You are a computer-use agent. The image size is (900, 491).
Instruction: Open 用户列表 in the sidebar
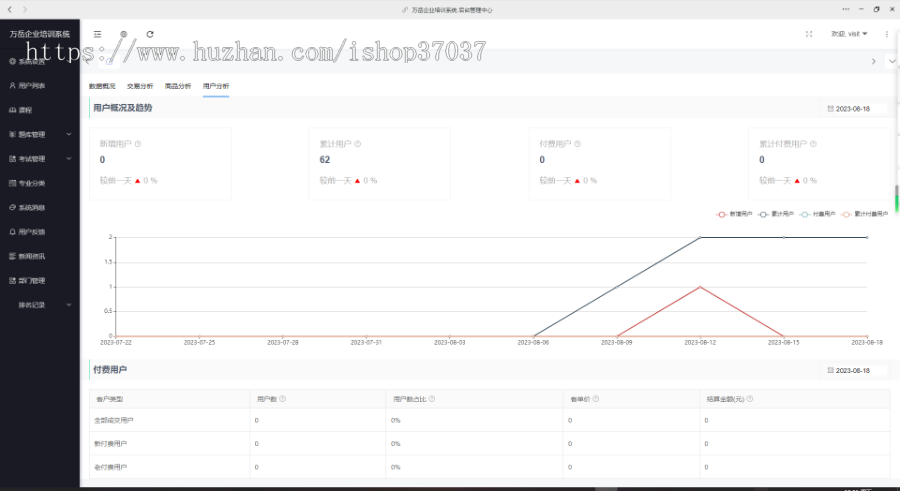tap(26, 86)
